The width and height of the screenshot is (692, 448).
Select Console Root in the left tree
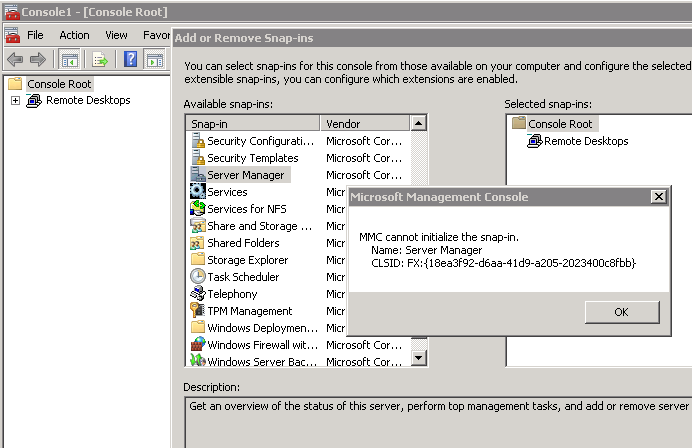[59, 84]
